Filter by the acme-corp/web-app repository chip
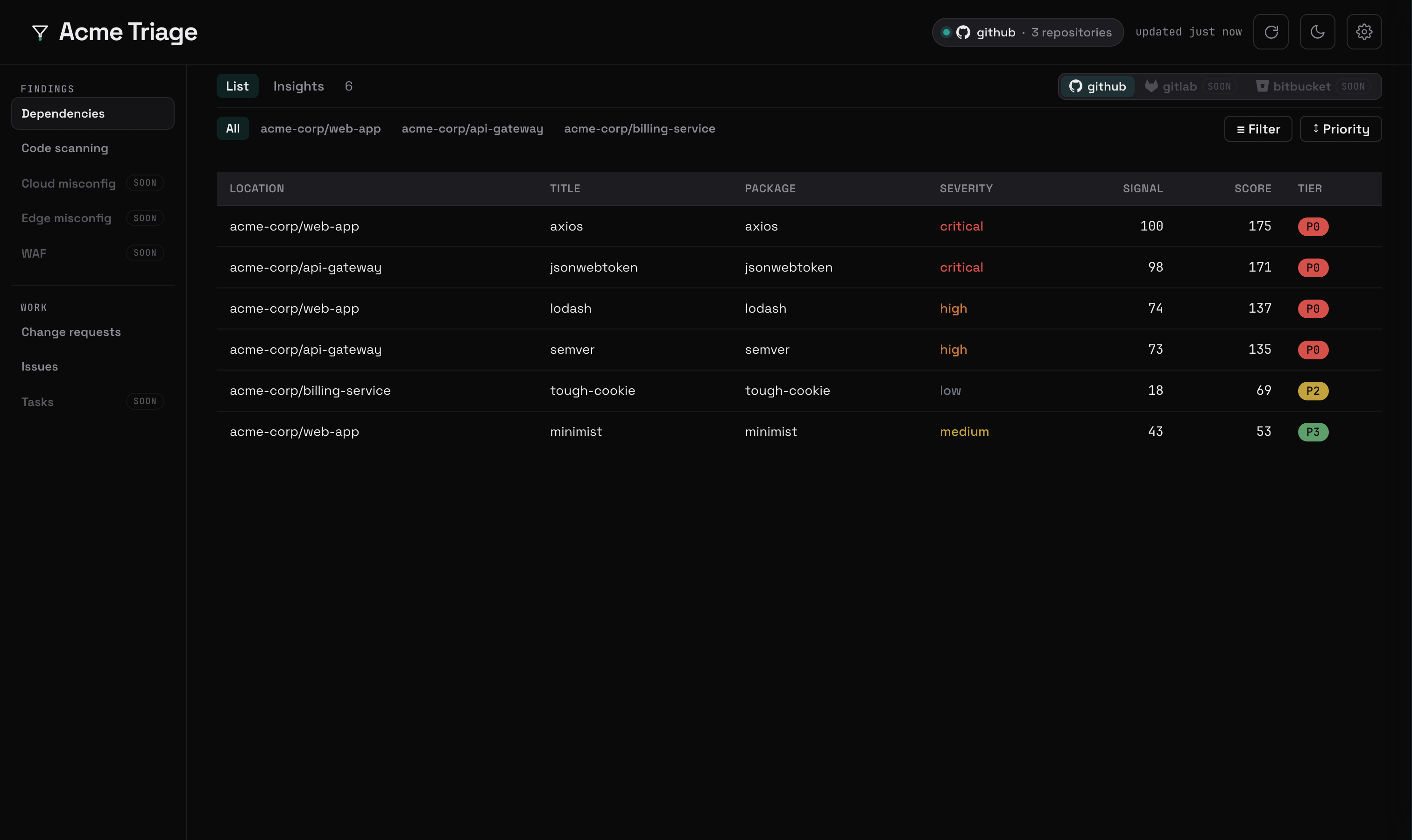This screenshot has width=1412, height=840. coord(321,128)
